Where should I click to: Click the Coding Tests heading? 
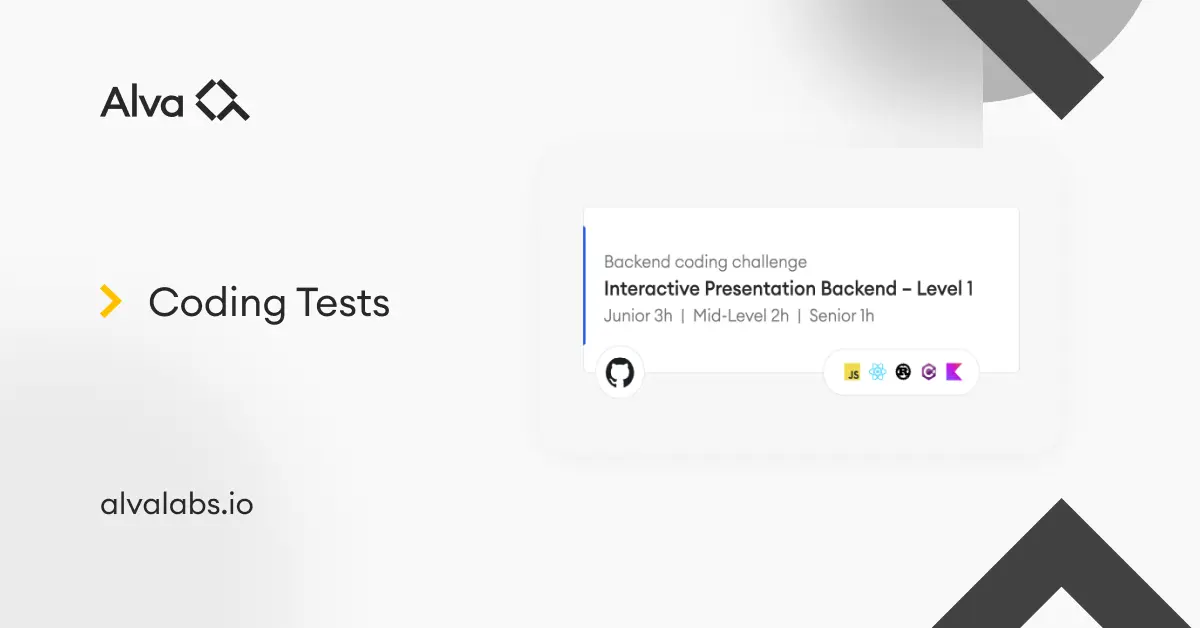tap(269, 303)
